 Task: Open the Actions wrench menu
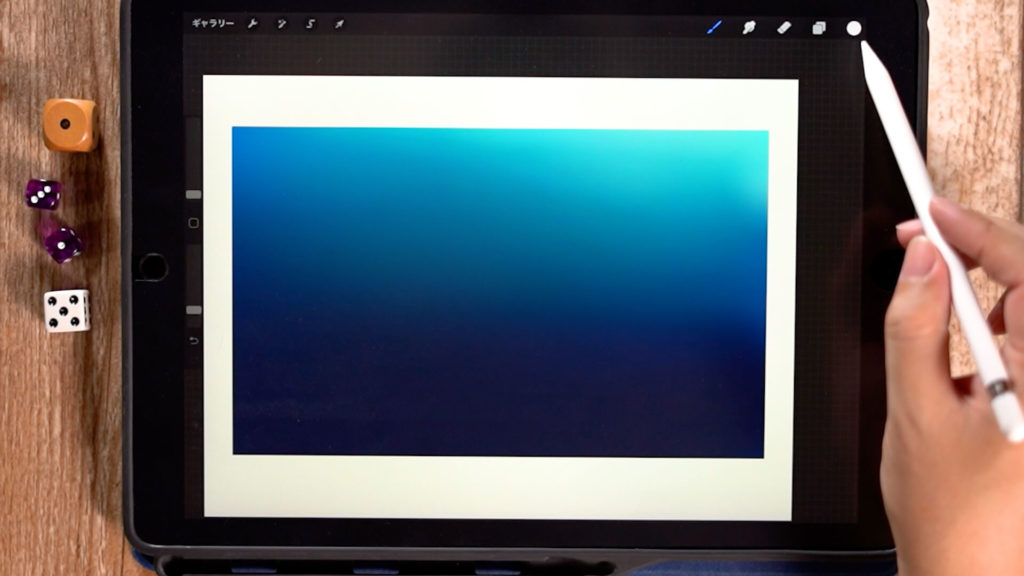(x=252, y=24)
